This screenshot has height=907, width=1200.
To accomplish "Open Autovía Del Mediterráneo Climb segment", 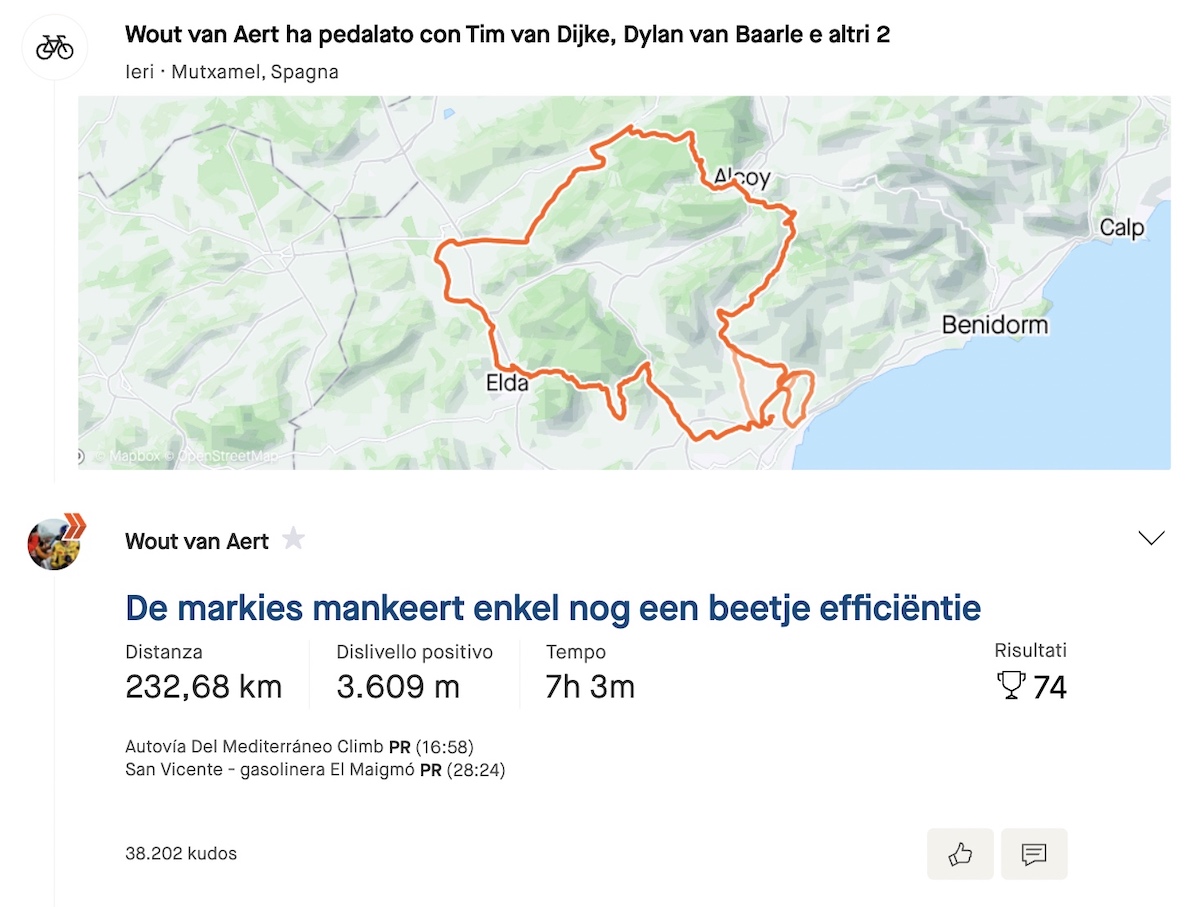I will pyautogui.click(x=255, y=747).
